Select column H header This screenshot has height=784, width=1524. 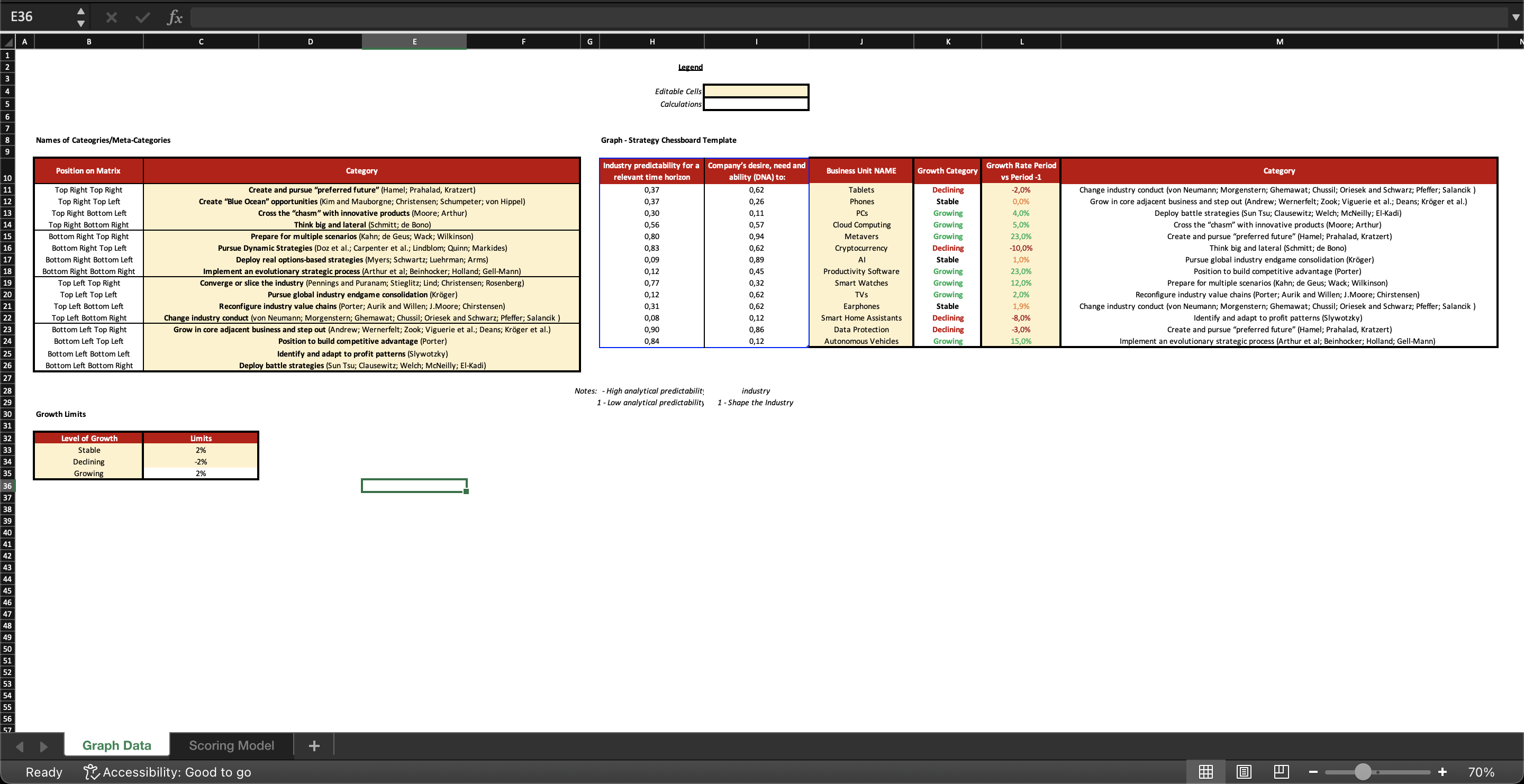pyautogui.click(x=652, y=41)
